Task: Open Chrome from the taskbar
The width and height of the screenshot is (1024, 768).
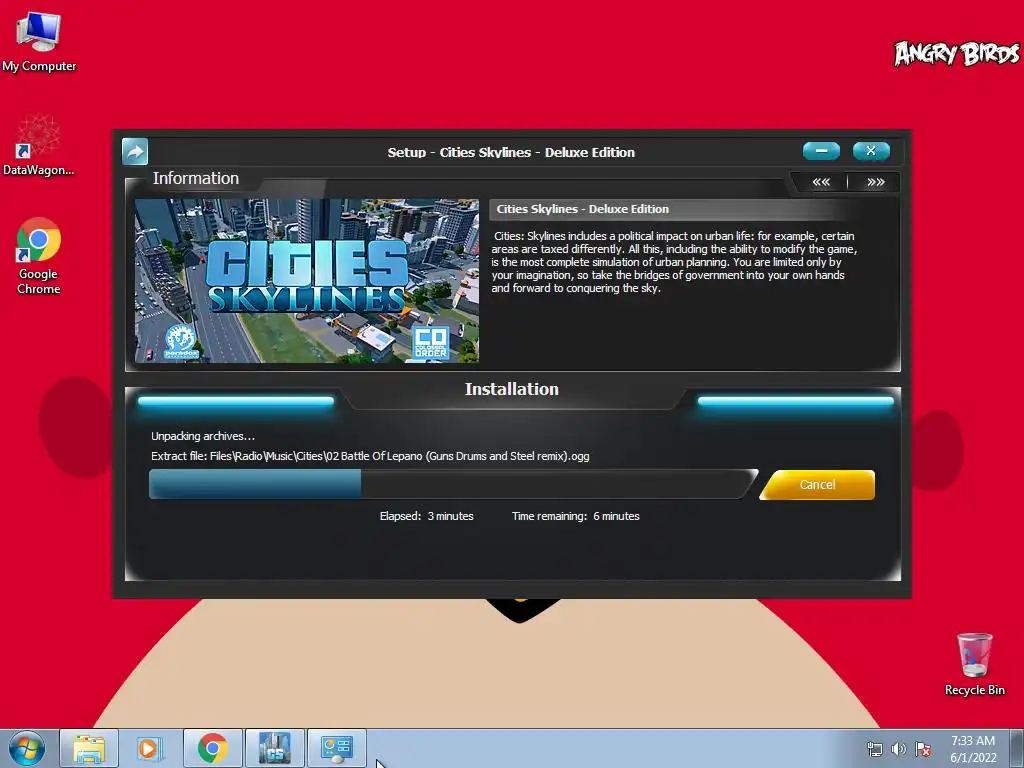Action: tap(213, 748)
